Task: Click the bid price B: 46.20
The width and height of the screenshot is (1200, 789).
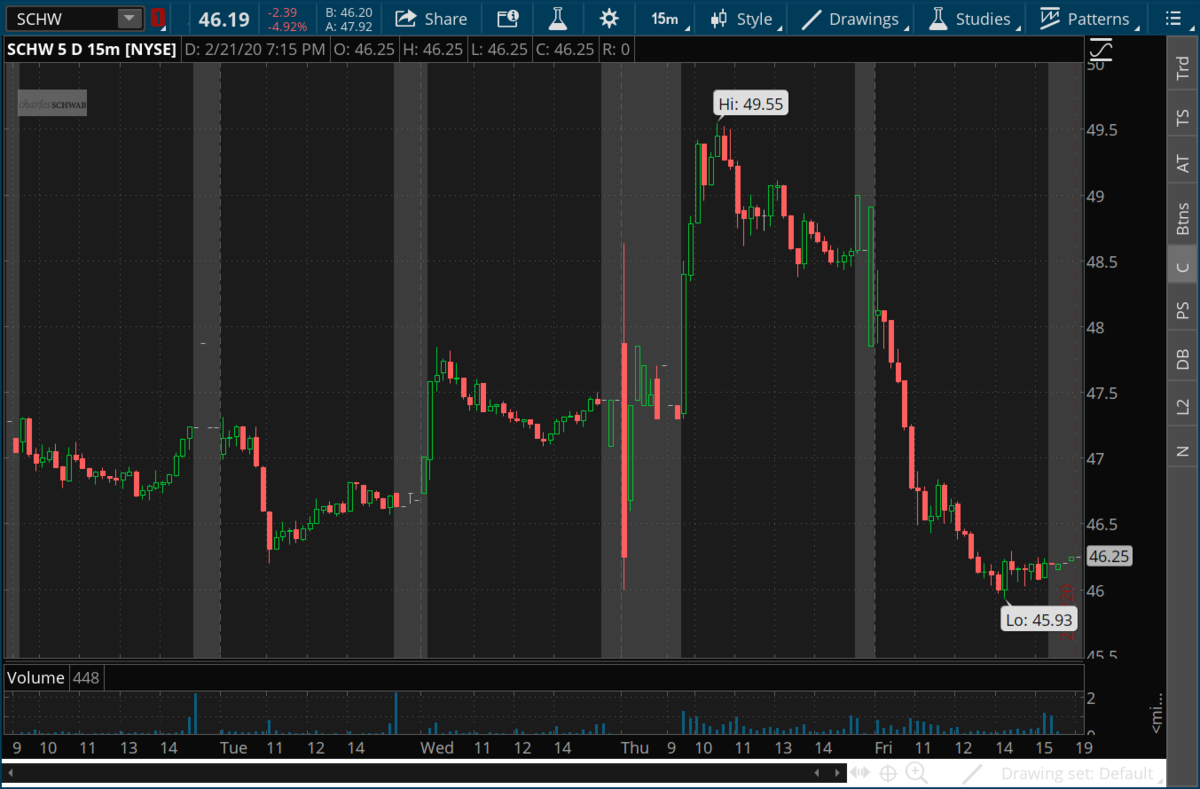Action: pyautogui.click(x=348, y=12)
